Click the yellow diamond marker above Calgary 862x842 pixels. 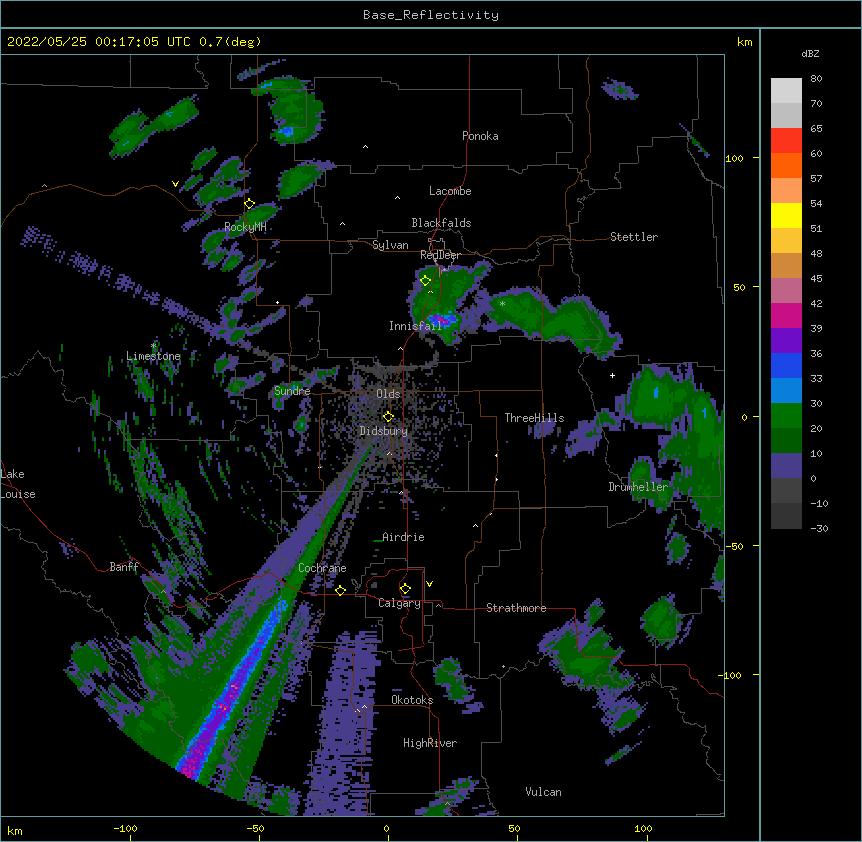[405, 589]
